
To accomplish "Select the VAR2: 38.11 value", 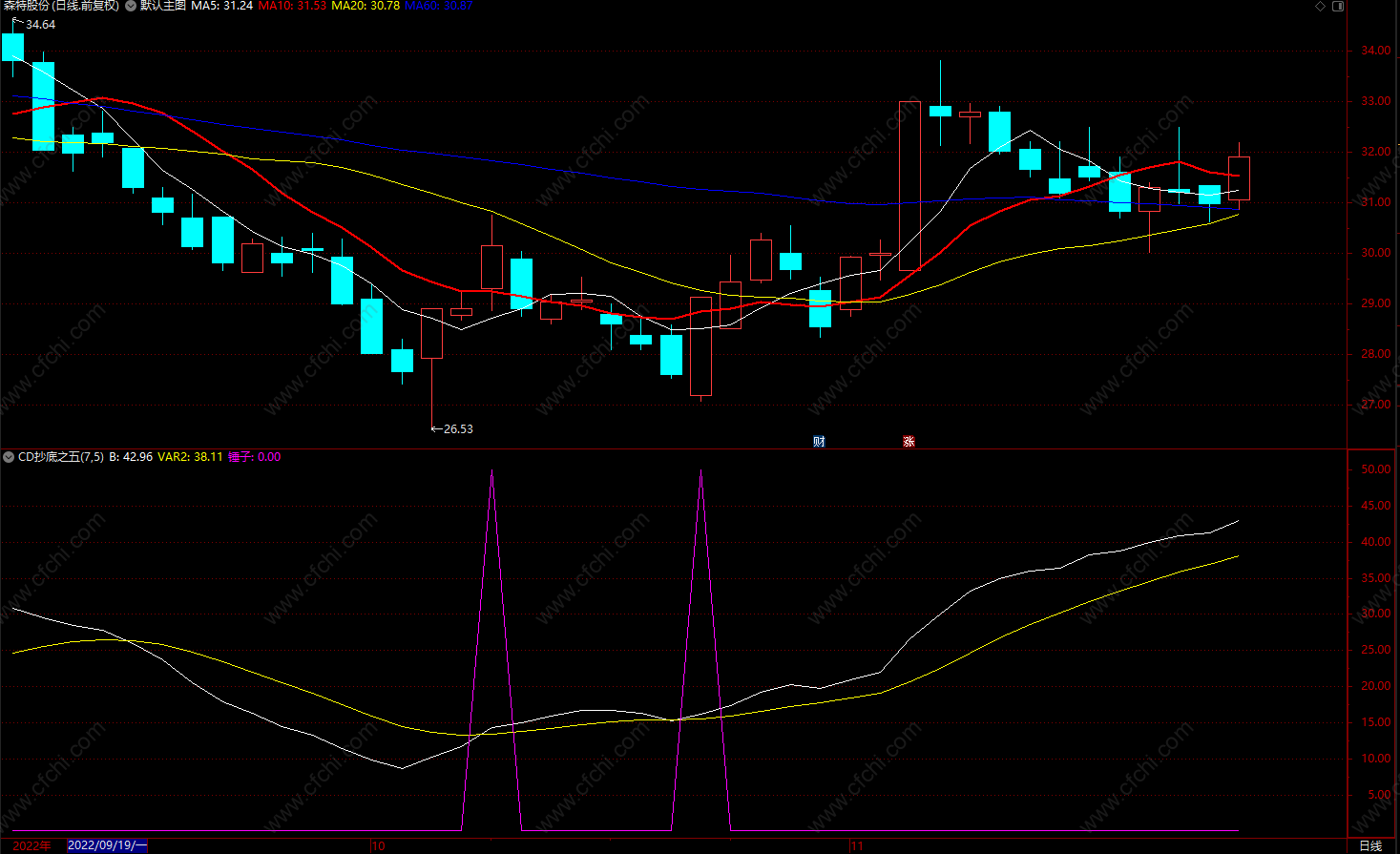I will pos(190,457).
